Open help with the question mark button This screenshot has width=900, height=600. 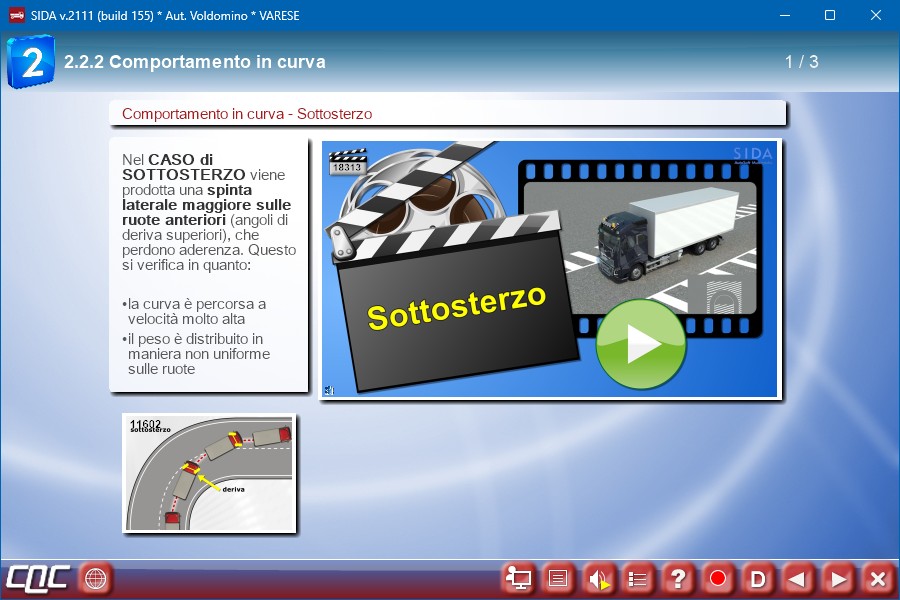(678, 578)
